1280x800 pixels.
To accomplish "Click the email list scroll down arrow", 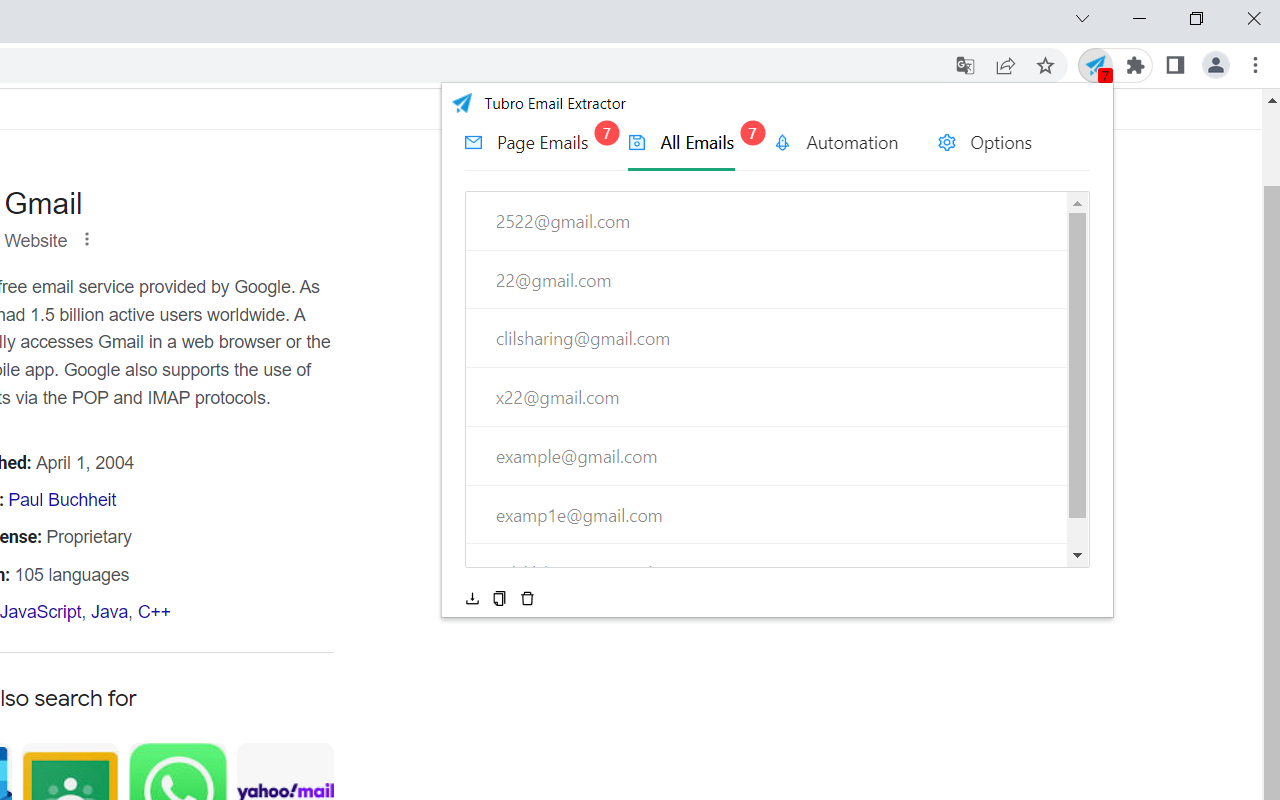I will [x=1077, y=555].
